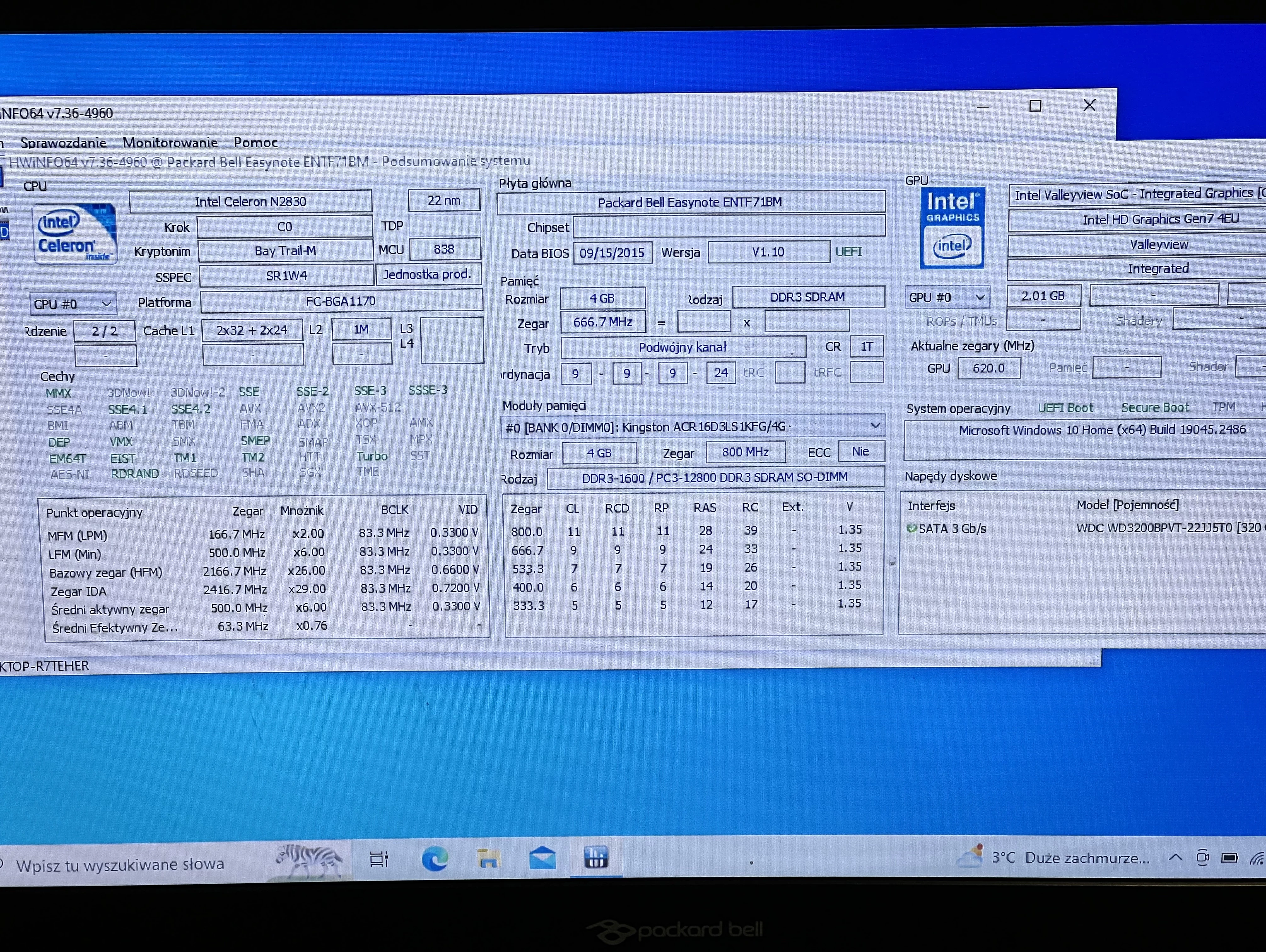The height and width of the screenshot is (952, 1266).
Task: Click the HWiNFO taskbar icon
Action: click(596, 858)
